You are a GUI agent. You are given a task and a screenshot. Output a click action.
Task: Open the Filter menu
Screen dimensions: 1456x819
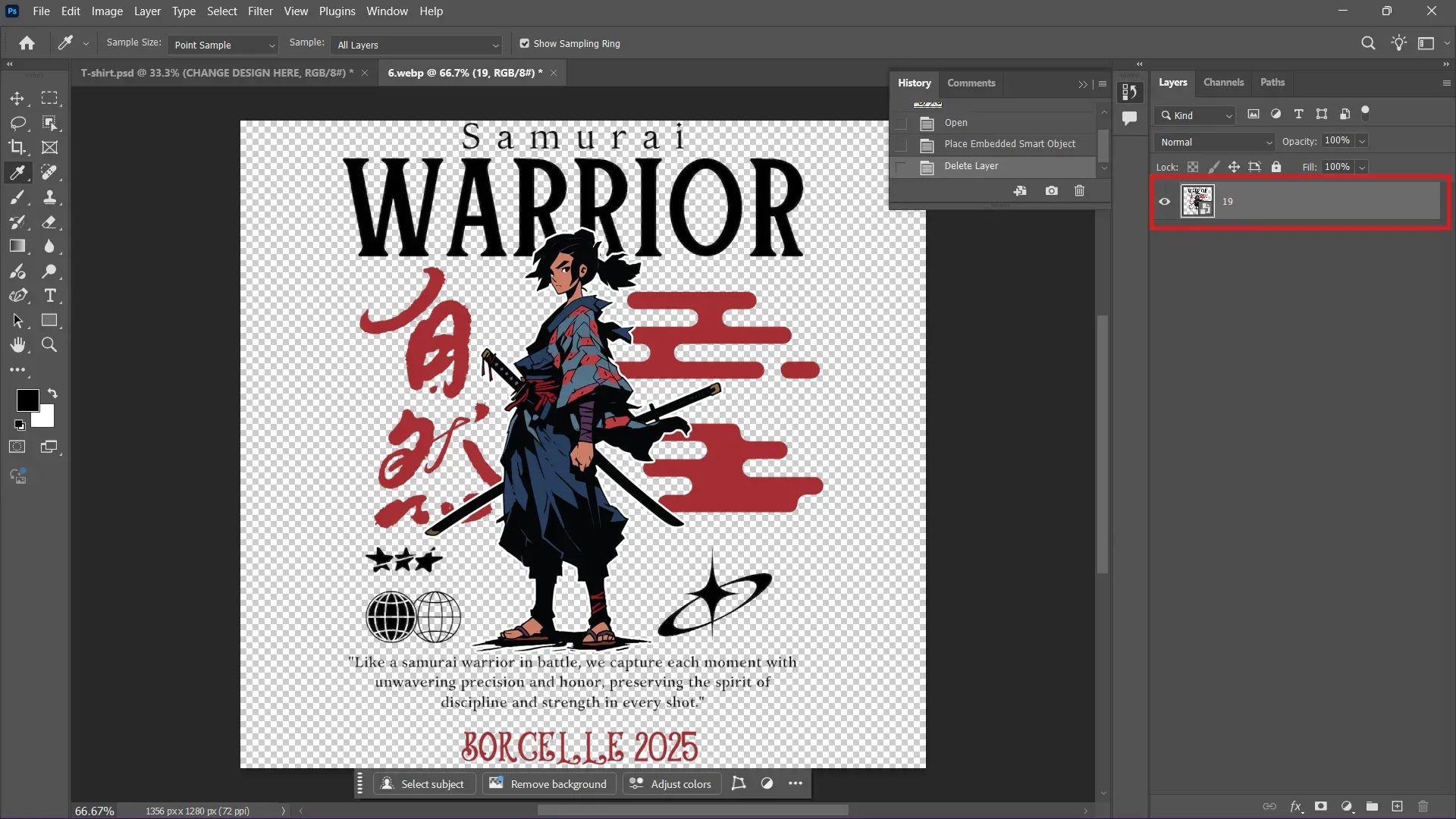coord(260,11)
